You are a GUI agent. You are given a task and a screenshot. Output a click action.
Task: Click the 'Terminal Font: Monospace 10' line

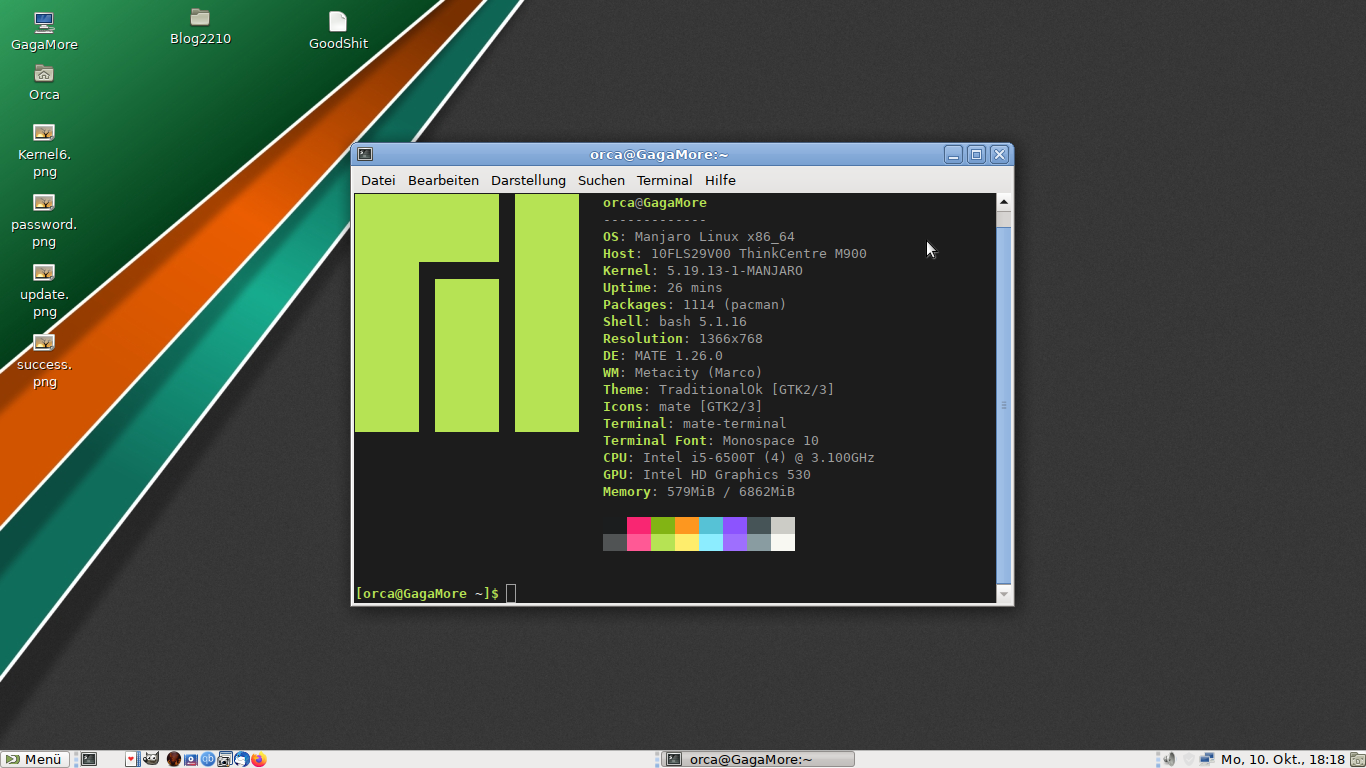click(x=711, y=441)
